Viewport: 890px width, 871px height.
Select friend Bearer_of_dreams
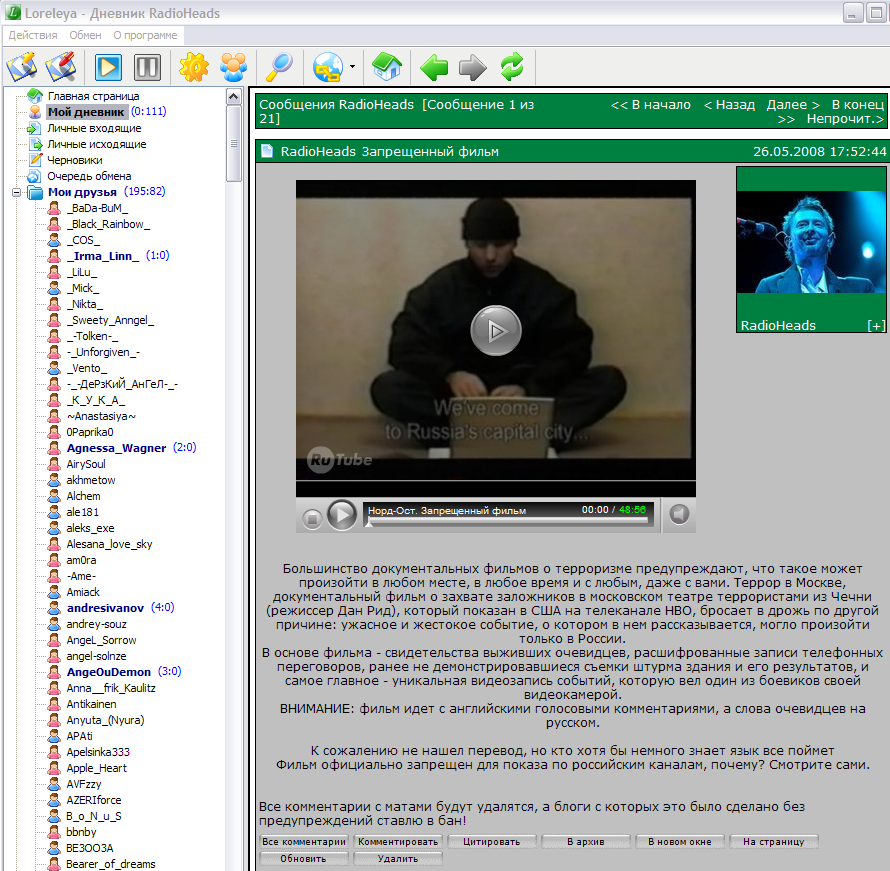coord(111,864)
